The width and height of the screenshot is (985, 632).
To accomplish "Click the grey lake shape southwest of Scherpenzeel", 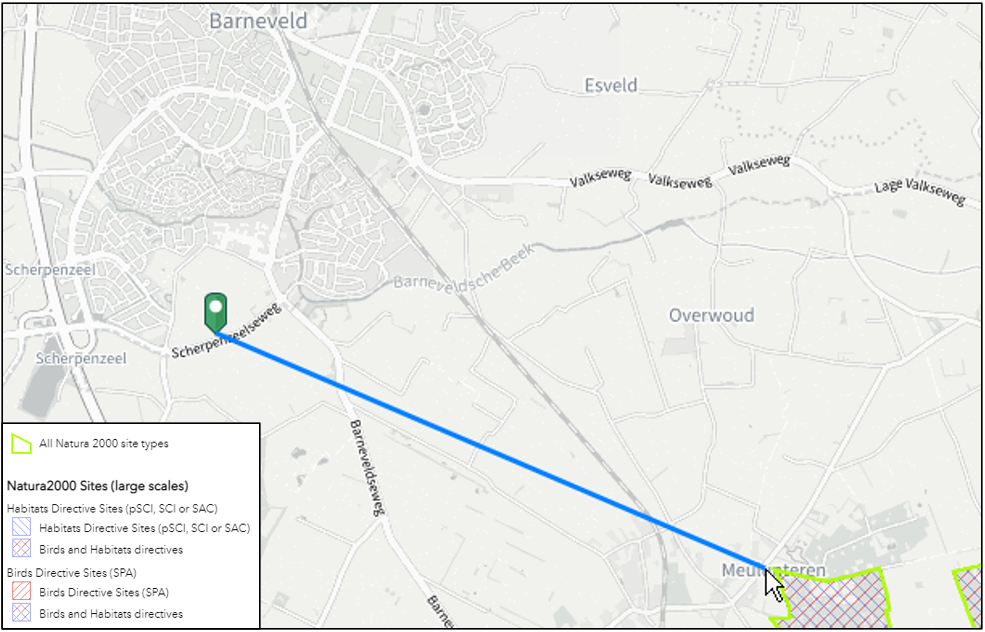I will 40,391.
